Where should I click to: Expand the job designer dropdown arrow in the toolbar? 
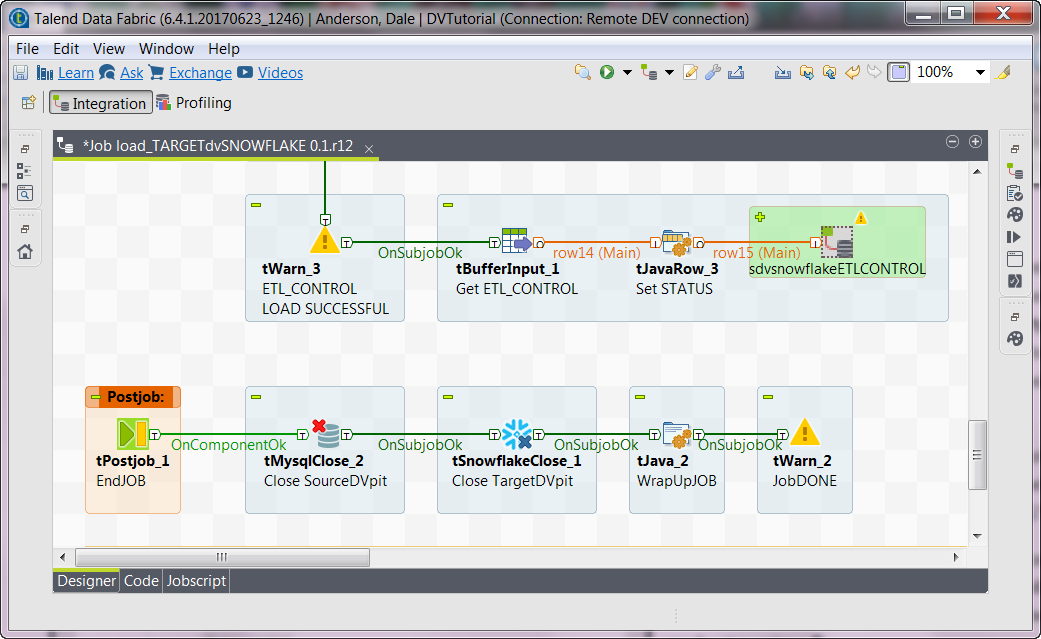pyautogui.click(x=669, y=72)
